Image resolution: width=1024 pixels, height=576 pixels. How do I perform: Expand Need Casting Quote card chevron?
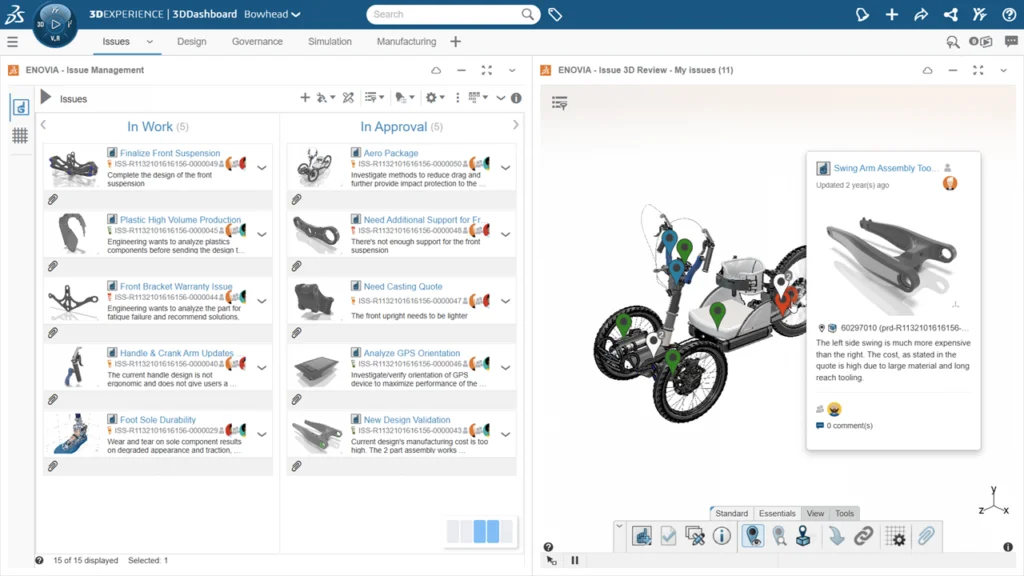[x=505, y=301]
